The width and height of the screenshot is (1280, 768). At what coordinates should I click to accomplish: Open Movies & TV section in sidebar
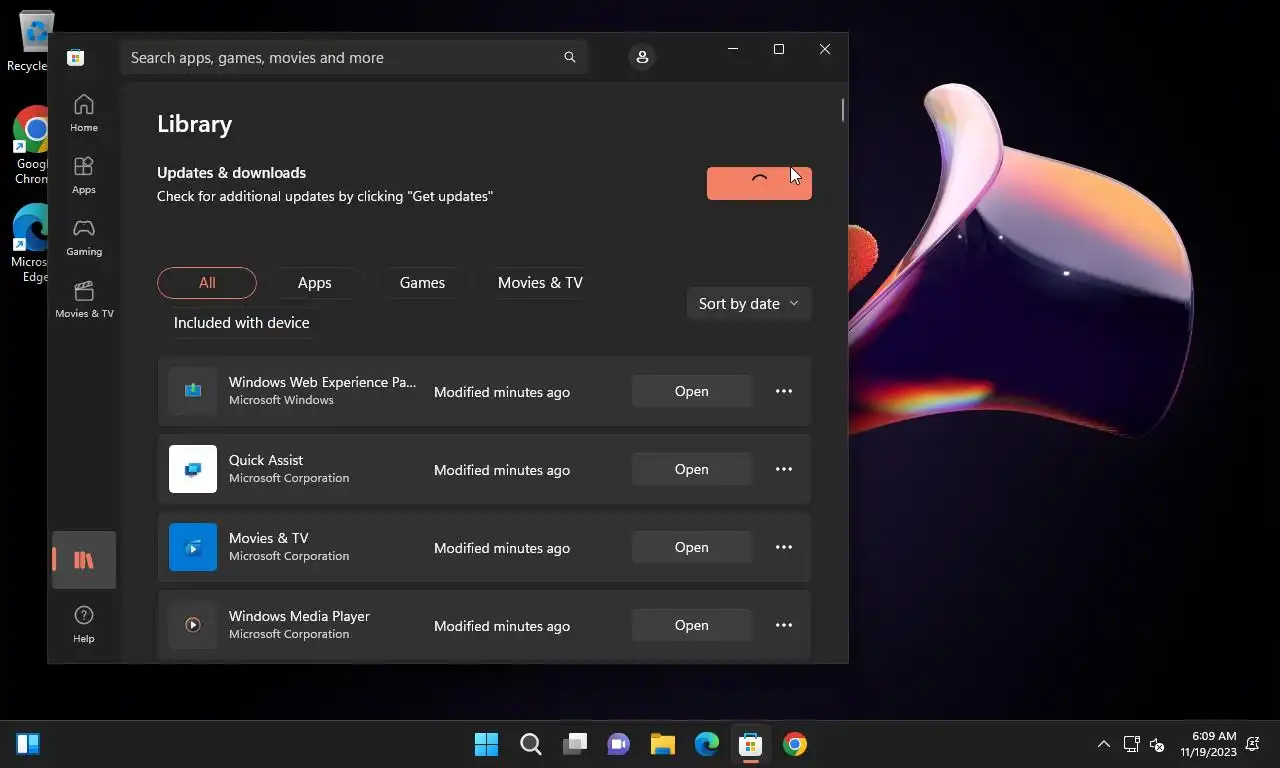tap(84, 299)
